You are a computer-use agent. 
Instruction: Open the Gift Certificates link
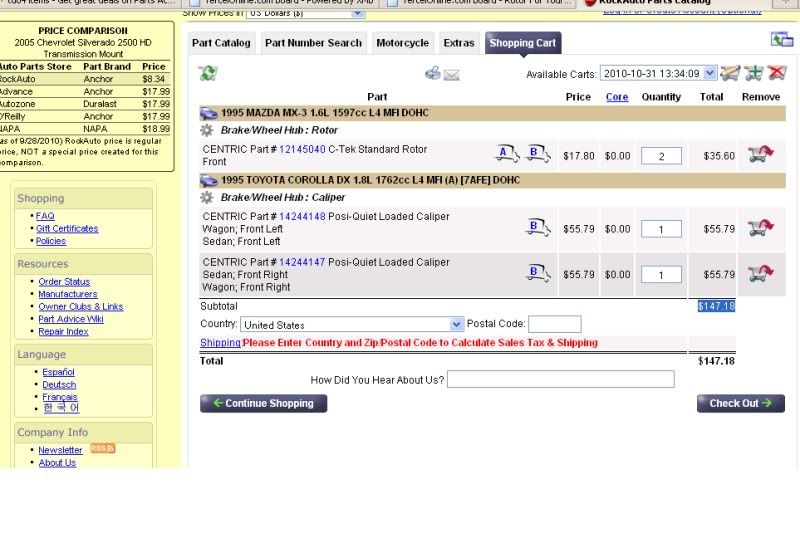pyautogui.click(x=67, y=229)
